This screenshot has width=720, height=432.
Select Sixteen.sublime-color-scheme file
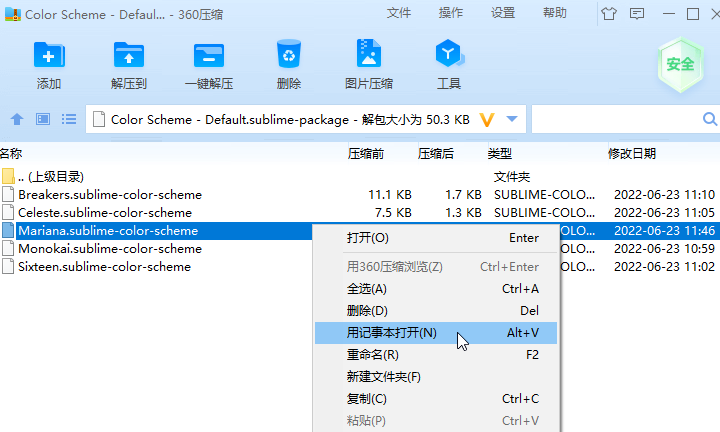[156, 267]
